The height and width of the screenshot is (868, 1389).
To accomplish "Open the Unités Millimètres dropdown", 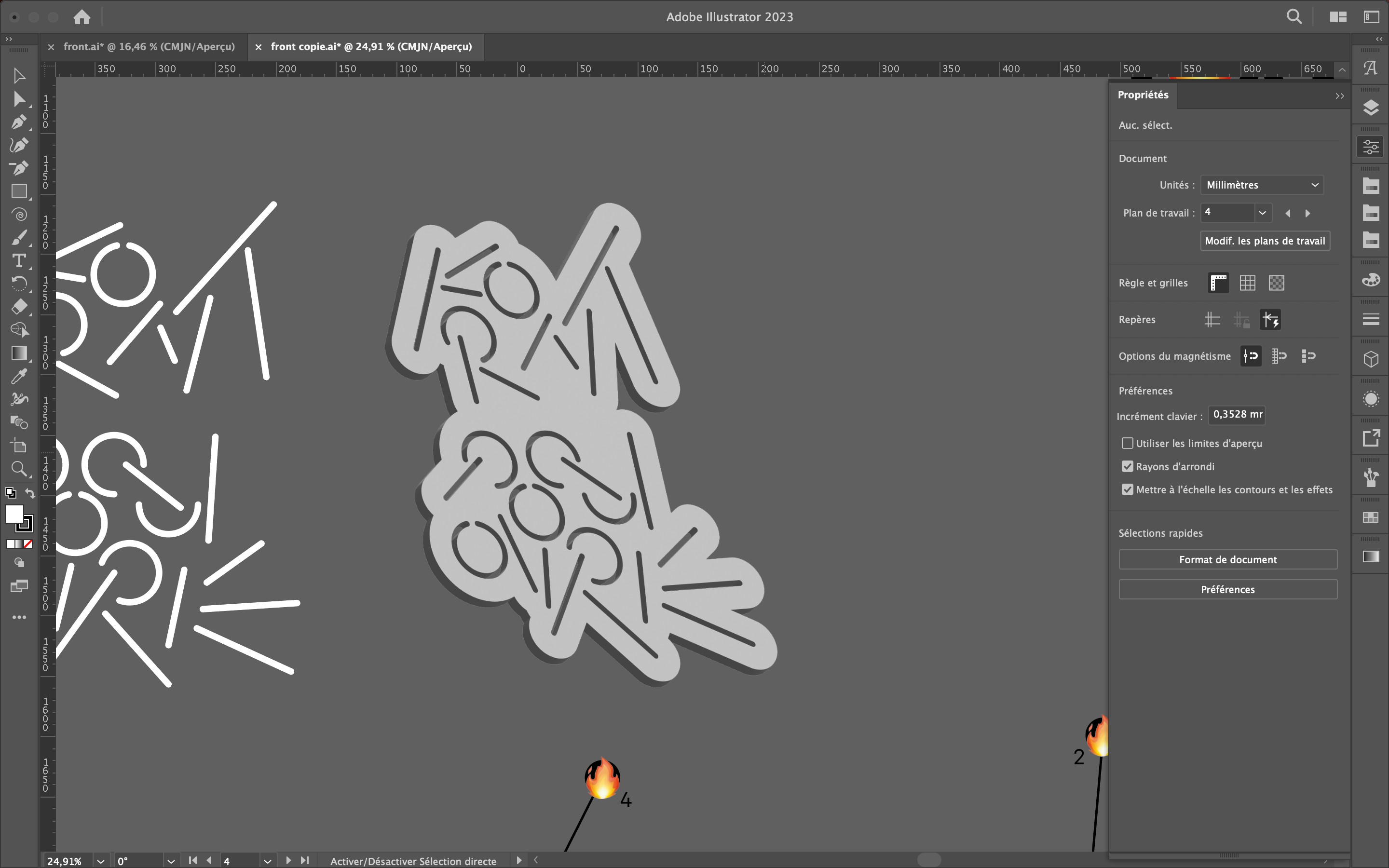I will [x=1262, y=185].
